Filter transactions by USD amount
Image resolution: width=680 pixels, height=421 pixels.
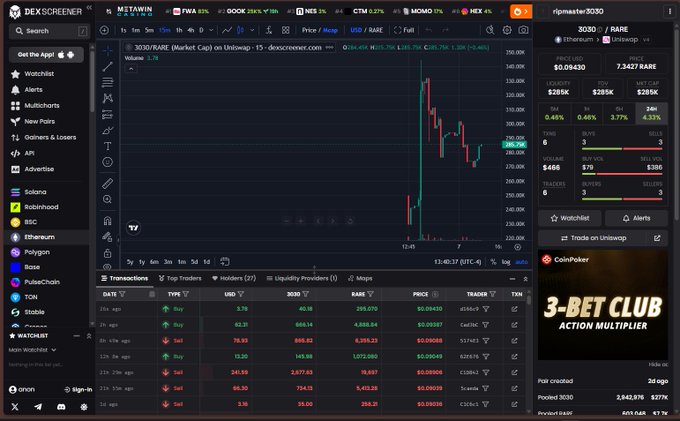coord(241,294)
